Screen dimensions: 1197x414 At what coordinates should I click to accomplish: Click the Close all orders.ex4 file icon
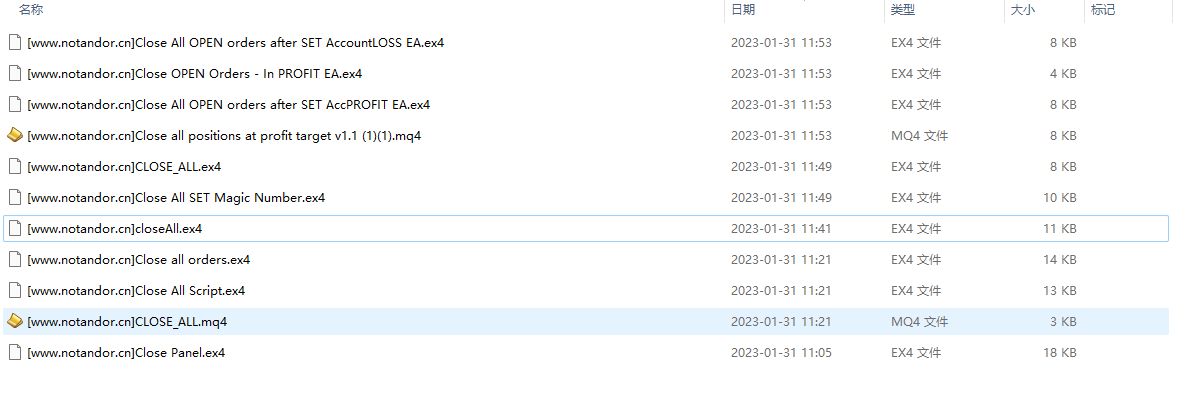pyautogui.click(x=15, y=259)
